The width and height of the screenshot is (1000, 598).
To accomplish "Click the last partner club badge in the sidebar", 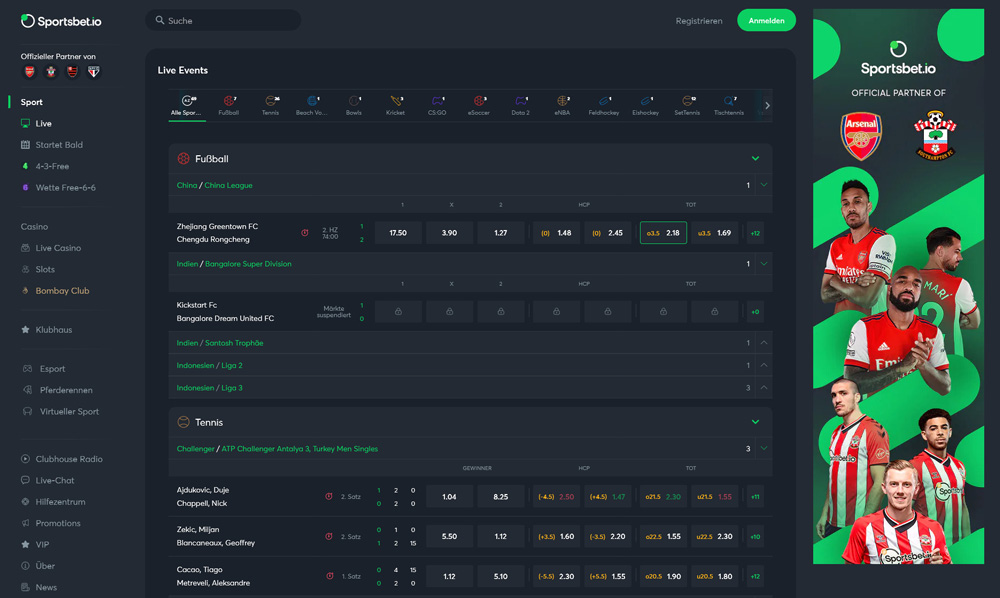I will 94,71.
